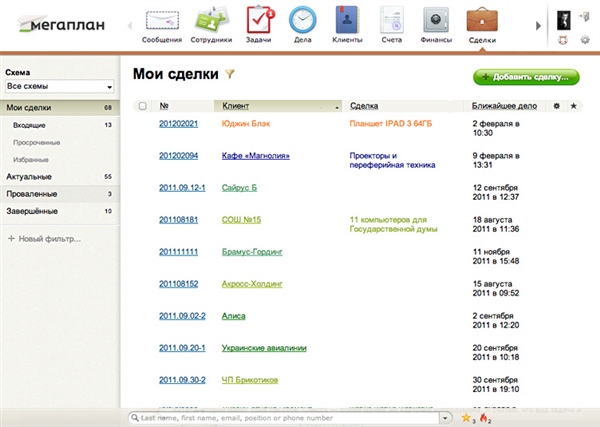Open the Все схемы dropdown
Viewport: 600px width, 427px height.
pyautogui.click(x=60, y=86)
